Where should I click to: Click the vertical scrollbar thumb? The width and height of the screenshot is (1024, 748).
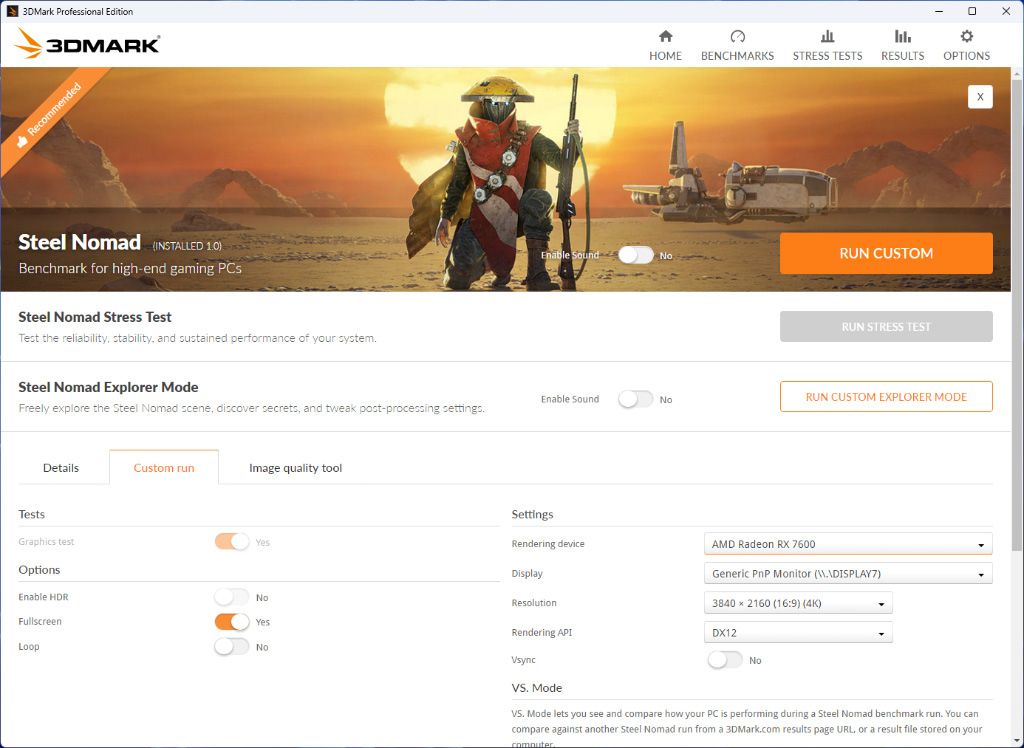(x=1017, y=314)
